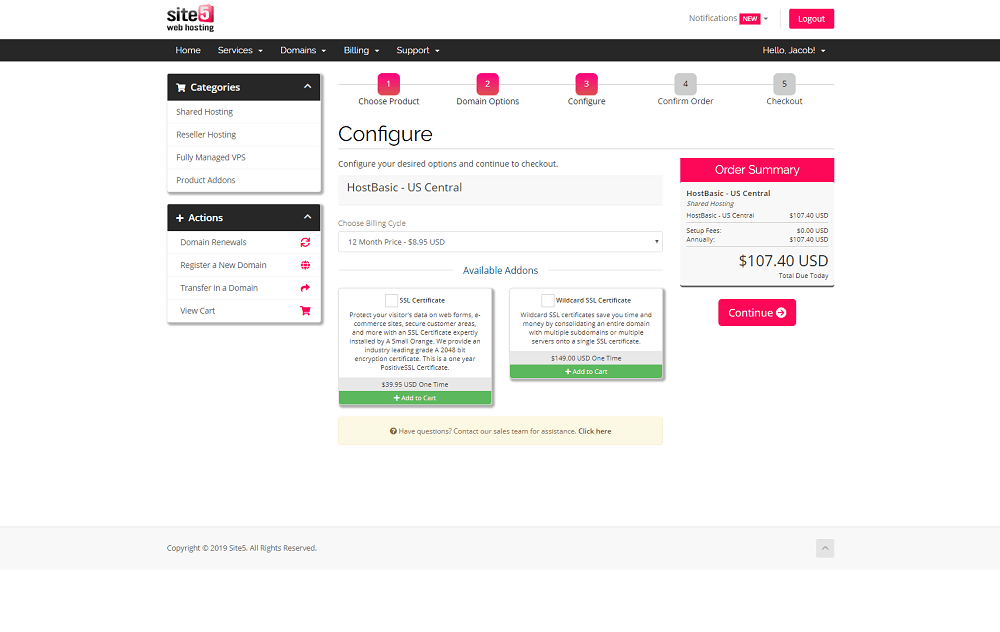Click the 'Annually:' line in summary
This screenshot has width=1000, height=632.
(x=757, y=240)
